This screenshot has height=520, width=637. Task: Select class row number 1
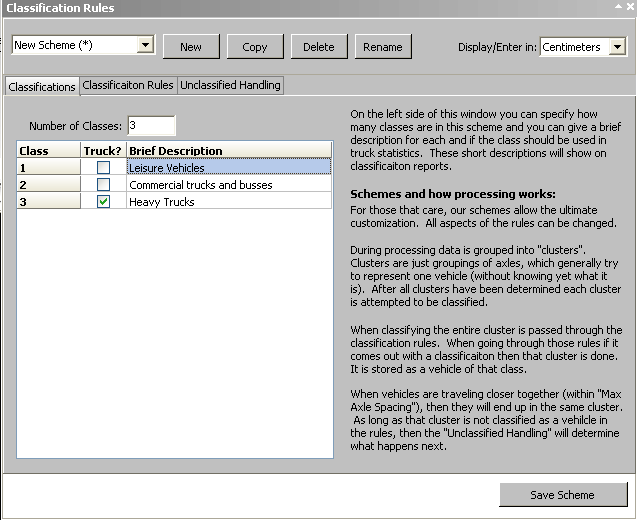tap(49, 168)
